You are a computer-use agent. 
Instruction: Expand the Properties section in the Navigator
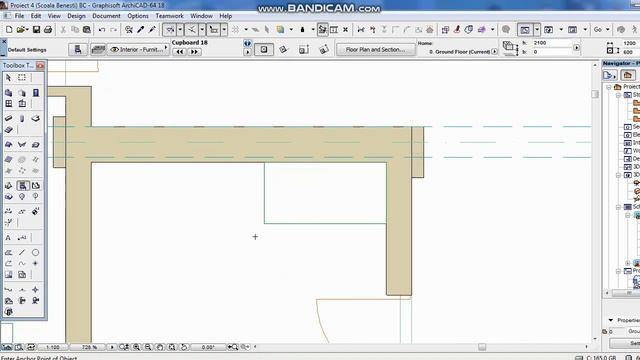pos(611,320)
